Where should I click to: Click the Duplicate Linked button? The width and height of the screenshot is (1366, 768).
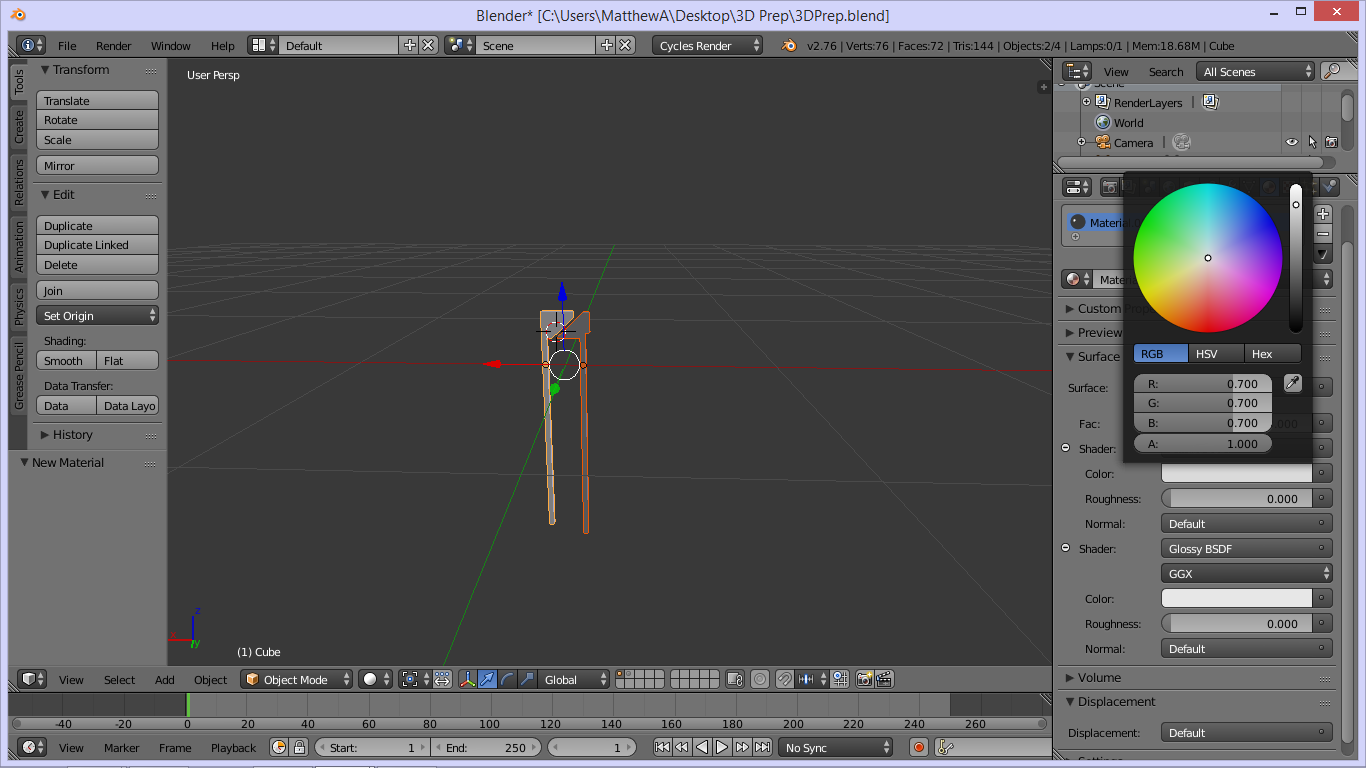[98, 244]
